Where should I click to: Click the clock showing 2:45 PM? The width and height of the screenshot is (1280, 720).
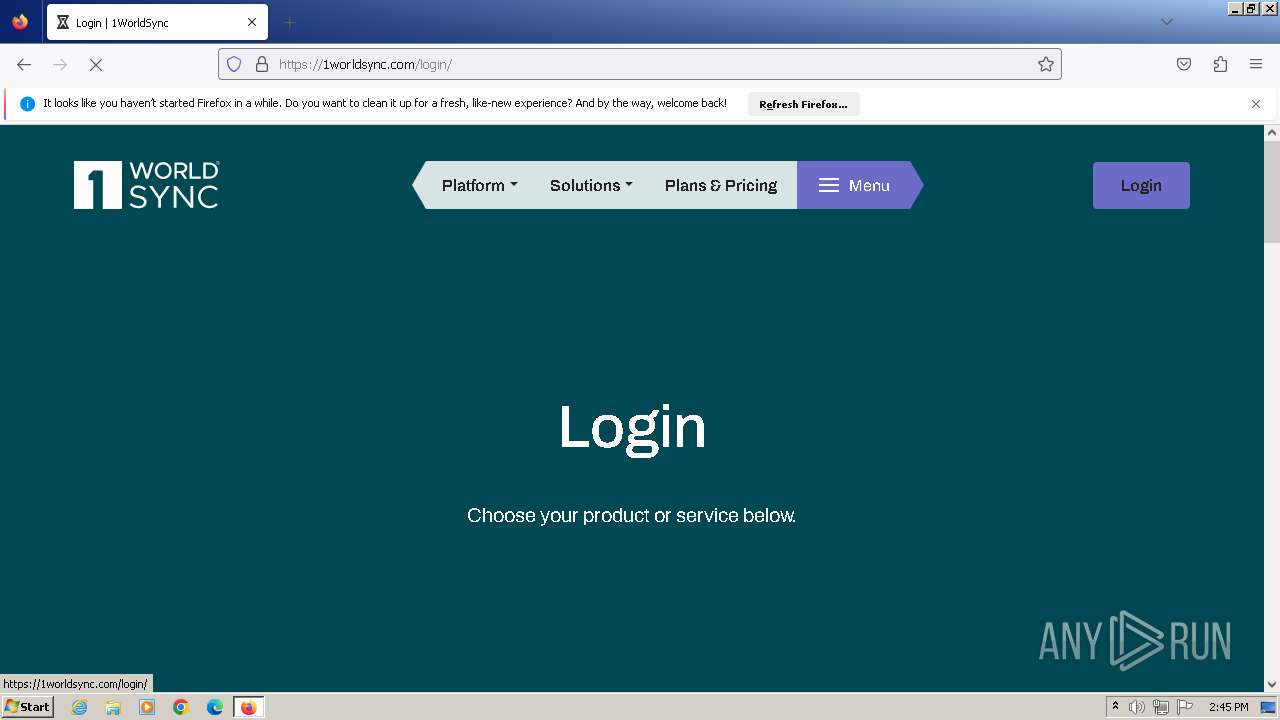click(1228, 707)
